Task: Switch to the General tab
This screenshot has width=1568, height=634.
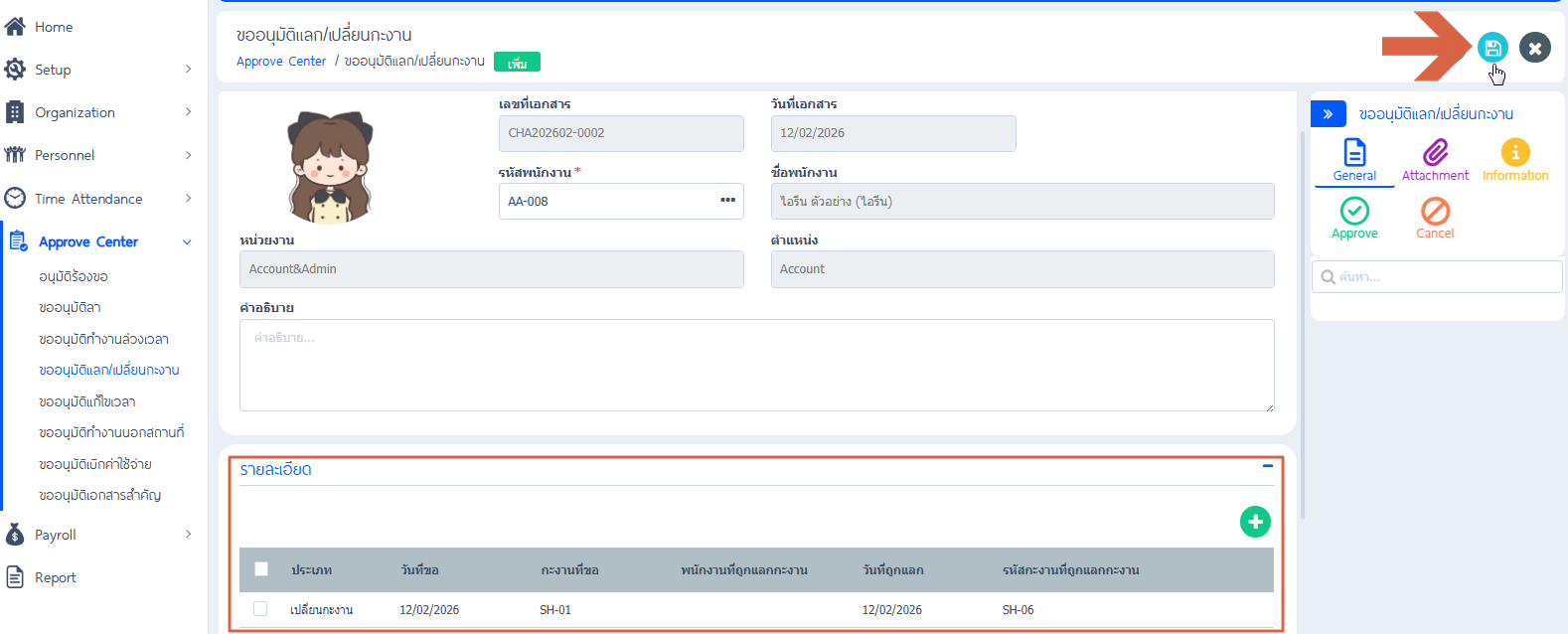Action: [1354, 160]
